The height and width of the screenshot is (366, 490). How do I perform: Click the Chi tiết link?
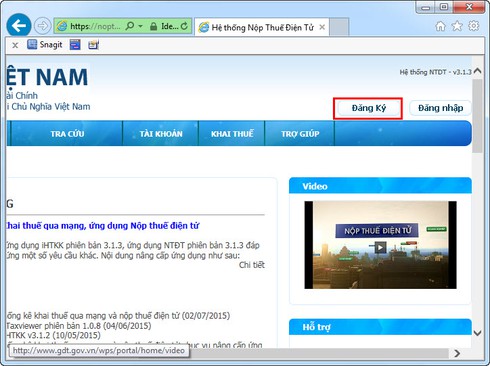click(252, 265)
